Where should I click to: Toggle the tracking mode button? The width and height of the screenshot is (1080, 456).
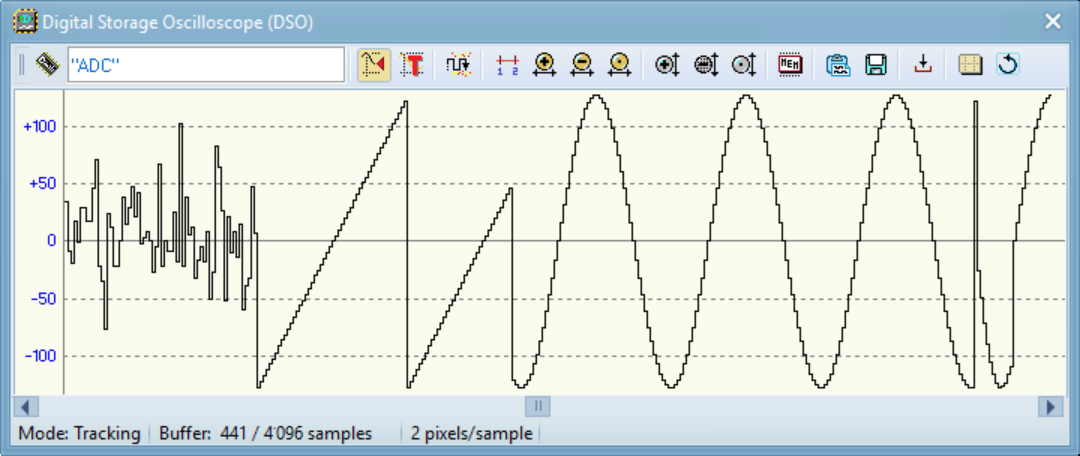[x=374, y=65]
